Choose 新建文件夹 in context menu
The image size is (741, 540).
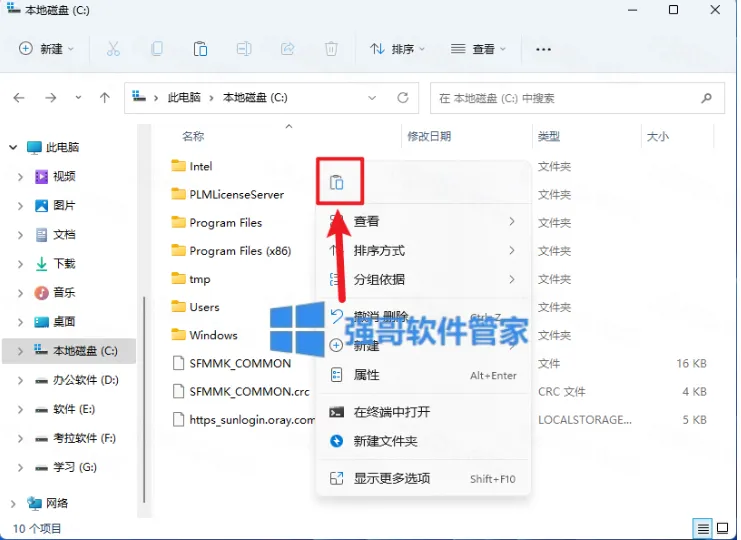(423, 441)
